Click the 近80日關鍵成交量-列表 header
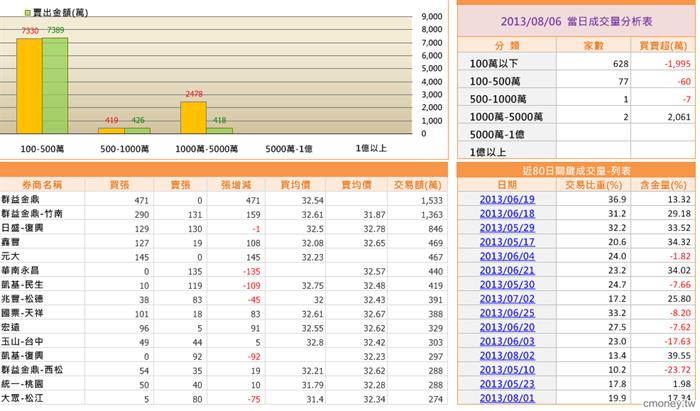700x411 pixels. click(576, 170)
